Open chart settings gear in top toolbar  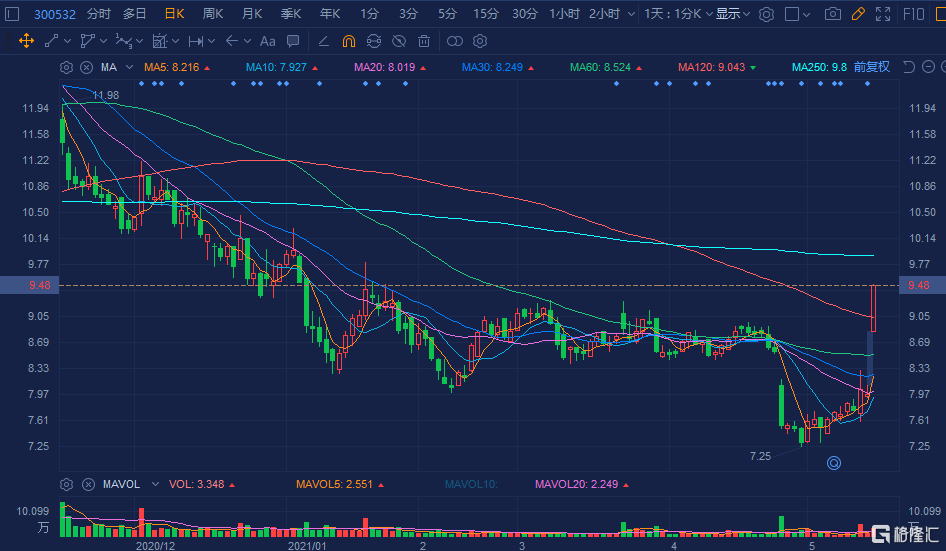click(x=766, y=14)
